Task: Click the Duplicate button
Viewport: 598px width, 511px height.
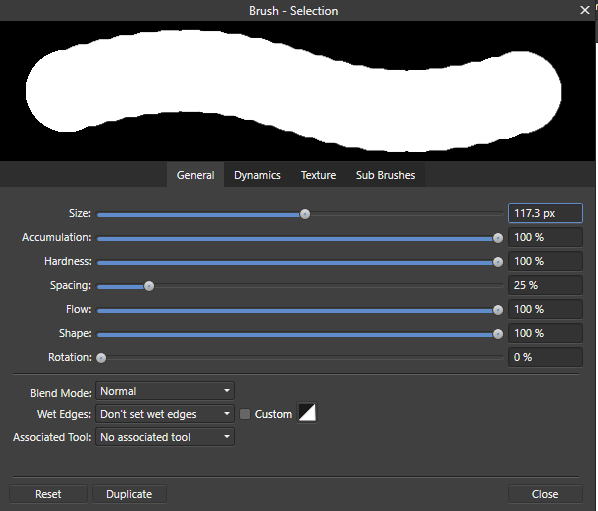Action: pos(129,494)
